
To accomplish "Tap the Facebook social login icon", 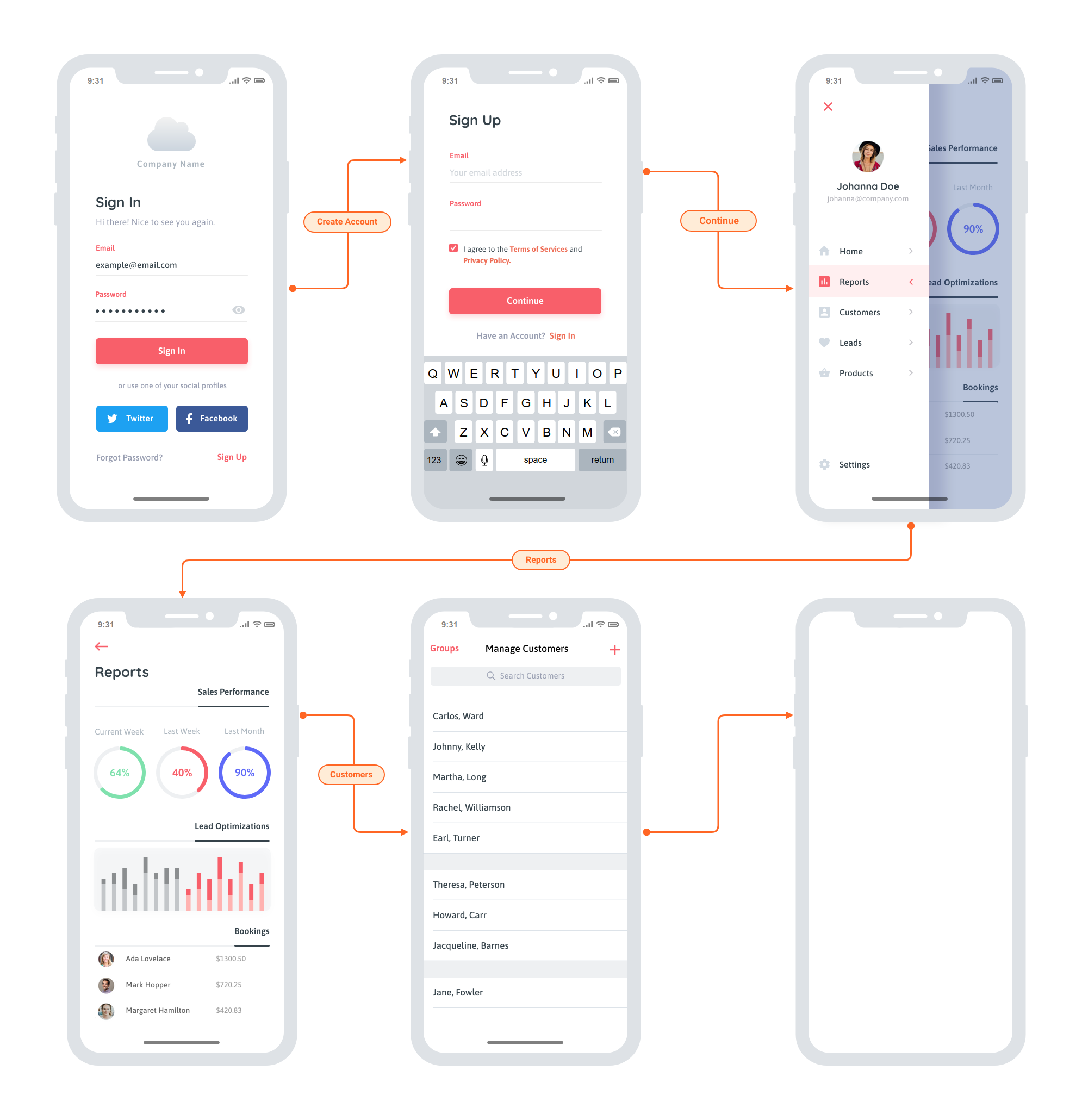I will [213, 418].
